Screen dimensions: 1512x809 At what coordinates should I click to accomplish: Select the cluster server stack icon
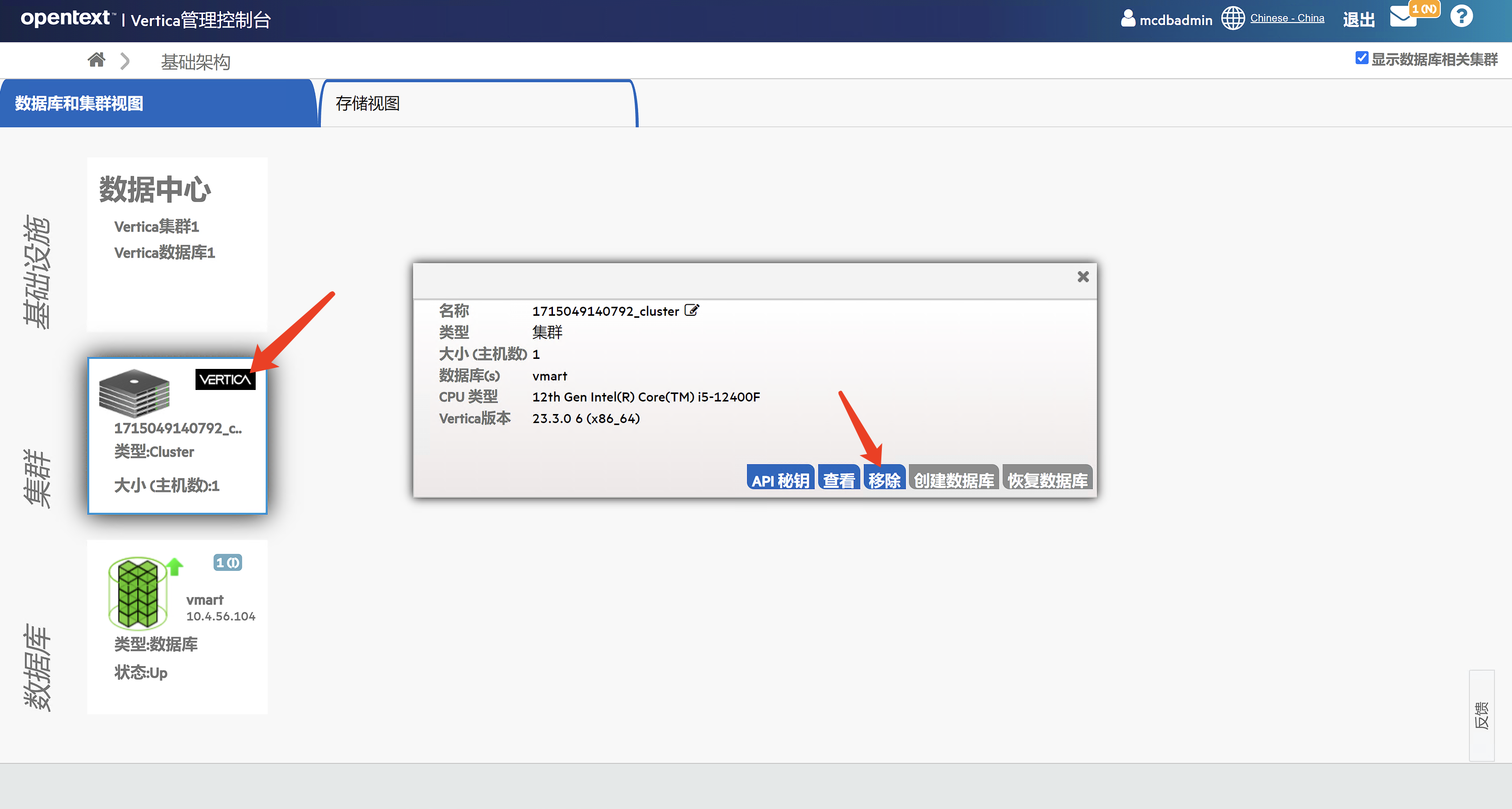tap(134, 391)
